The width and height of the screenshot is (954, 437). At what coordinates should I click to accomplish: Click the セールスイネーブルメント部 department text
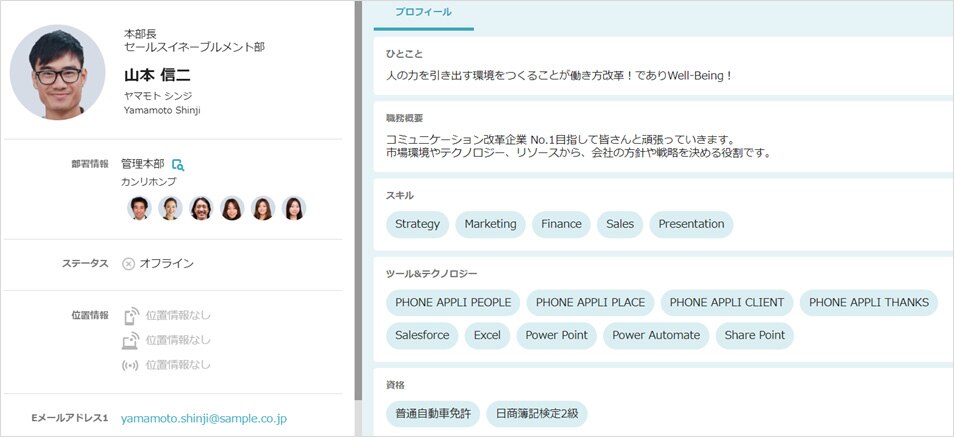click(194, 47)
